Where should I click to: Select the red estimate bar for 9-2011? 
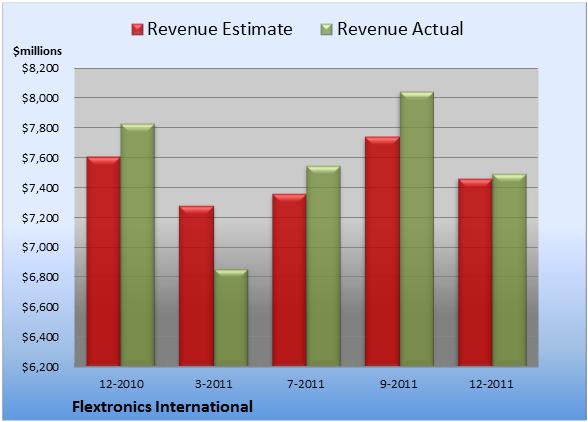click(382, 251)
